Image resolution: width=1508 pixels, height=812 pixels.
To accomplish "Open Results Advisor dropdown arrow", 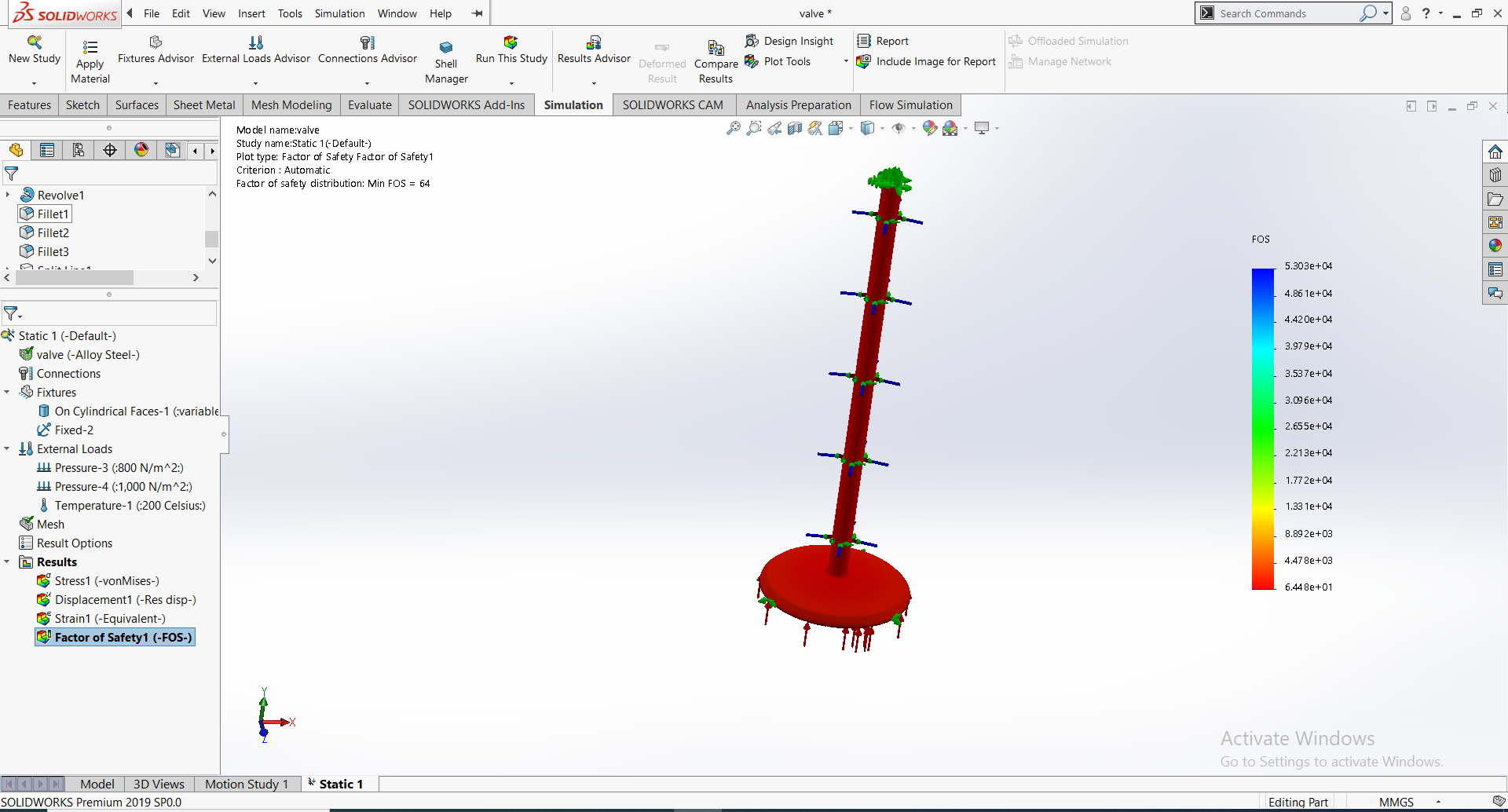I will (x=594, y=83).
